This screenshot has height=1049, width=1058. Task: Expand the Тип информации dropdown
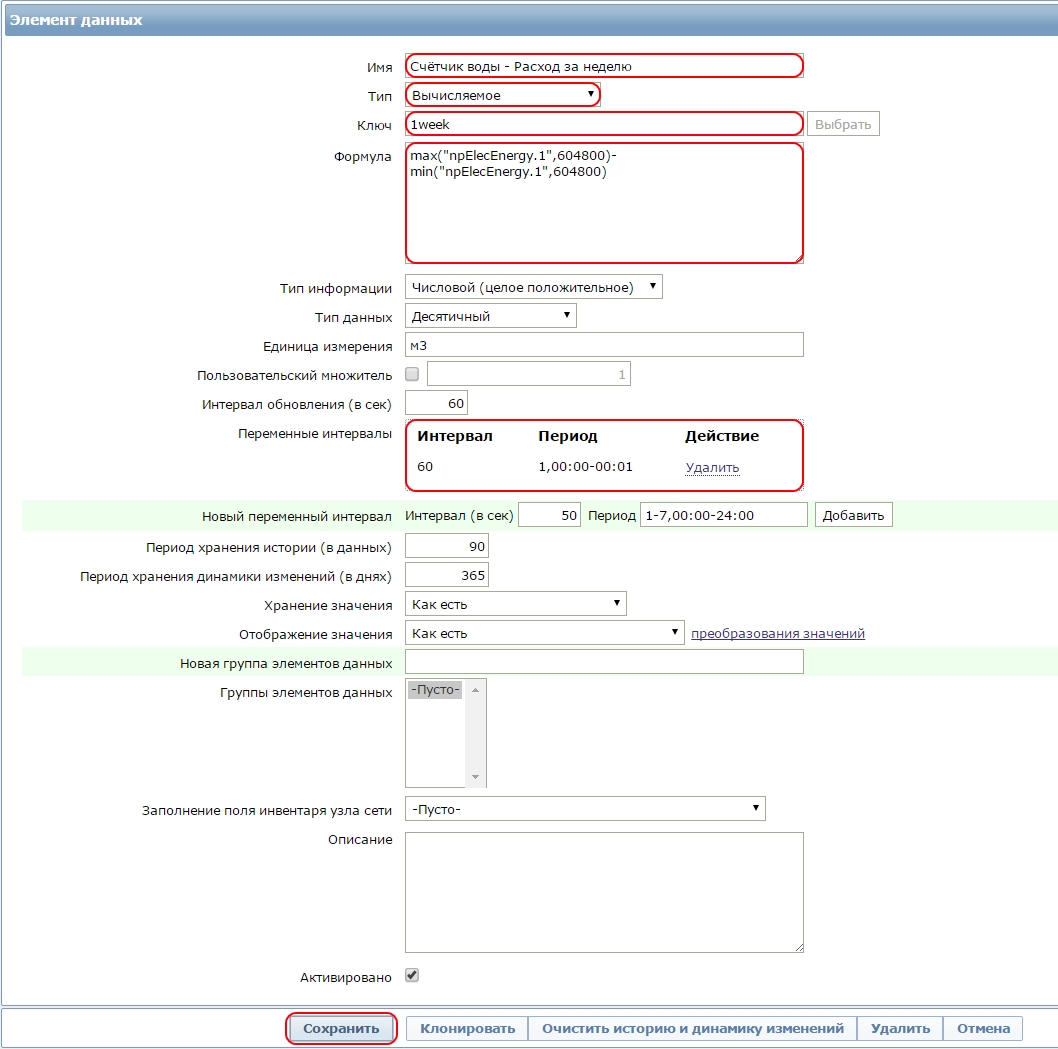[534, 287]
